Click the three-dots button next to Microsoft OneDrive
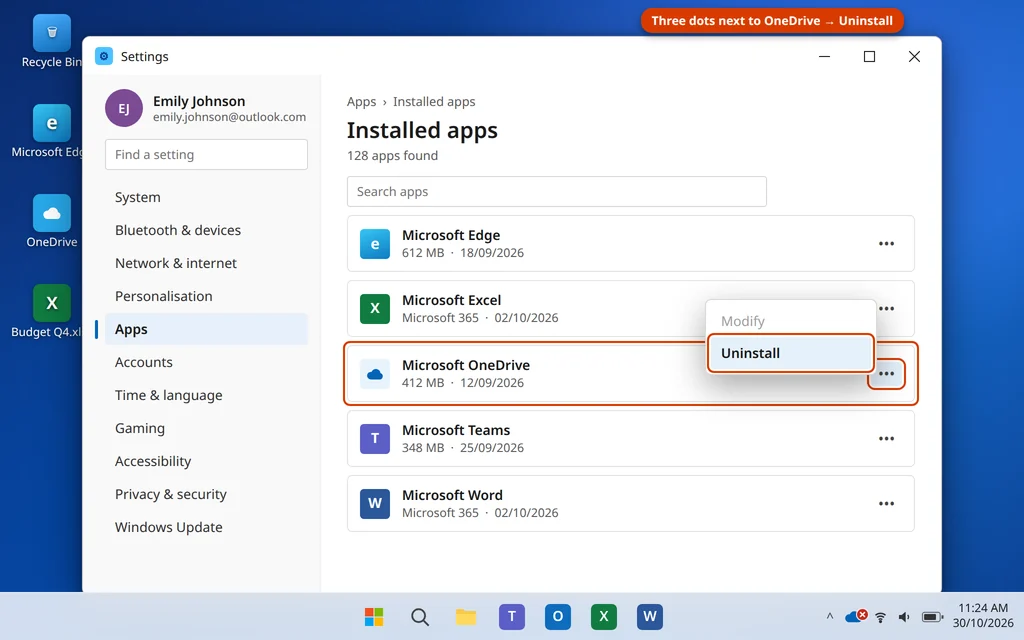 click(x=886, y=374)
